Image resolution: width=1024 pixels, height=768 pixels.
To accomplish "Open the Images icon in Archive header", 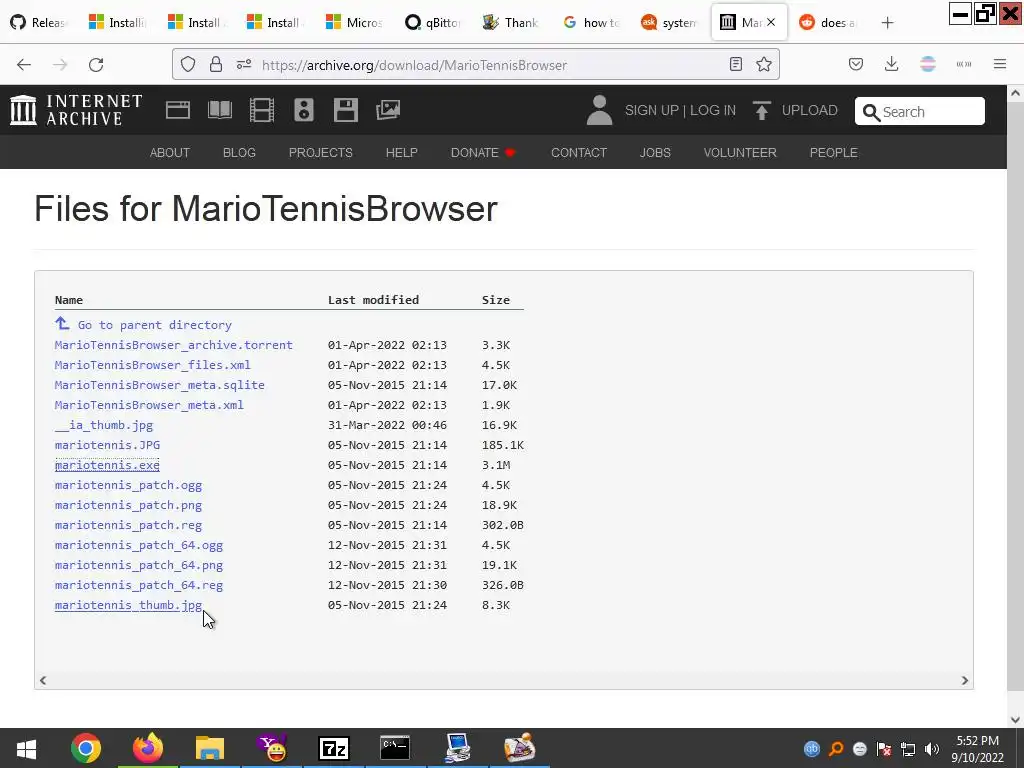I will [x=388, y=110].
